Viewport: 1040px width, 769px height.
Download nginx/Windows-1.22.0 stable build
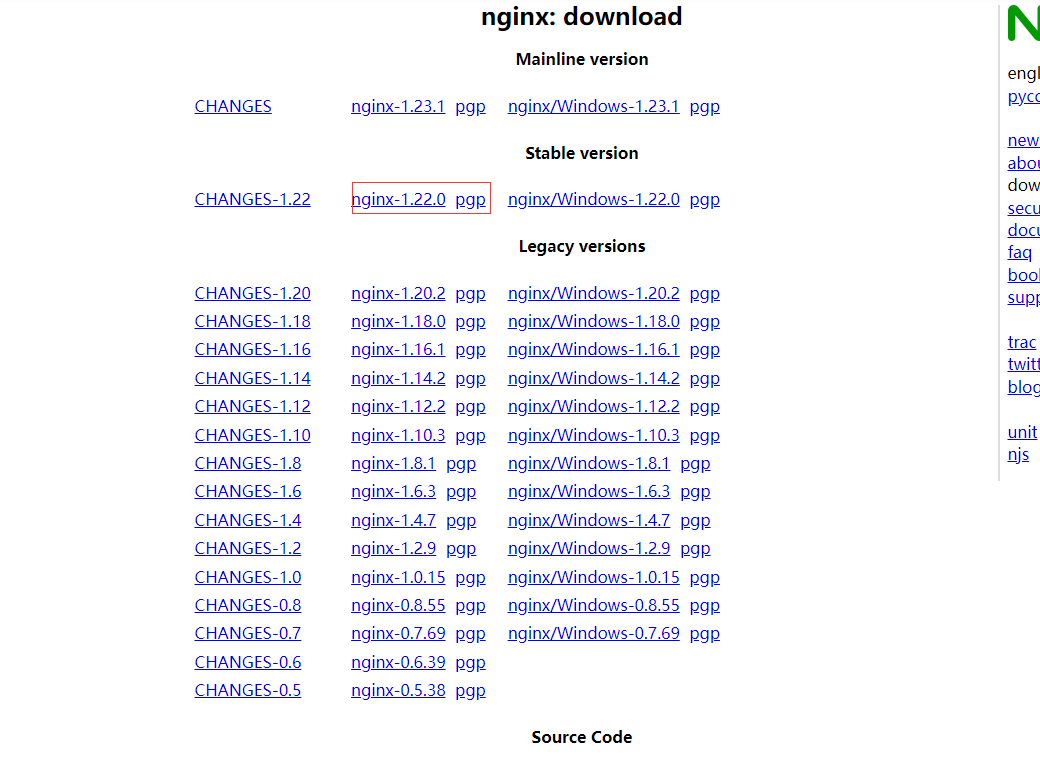pos(593,200)
